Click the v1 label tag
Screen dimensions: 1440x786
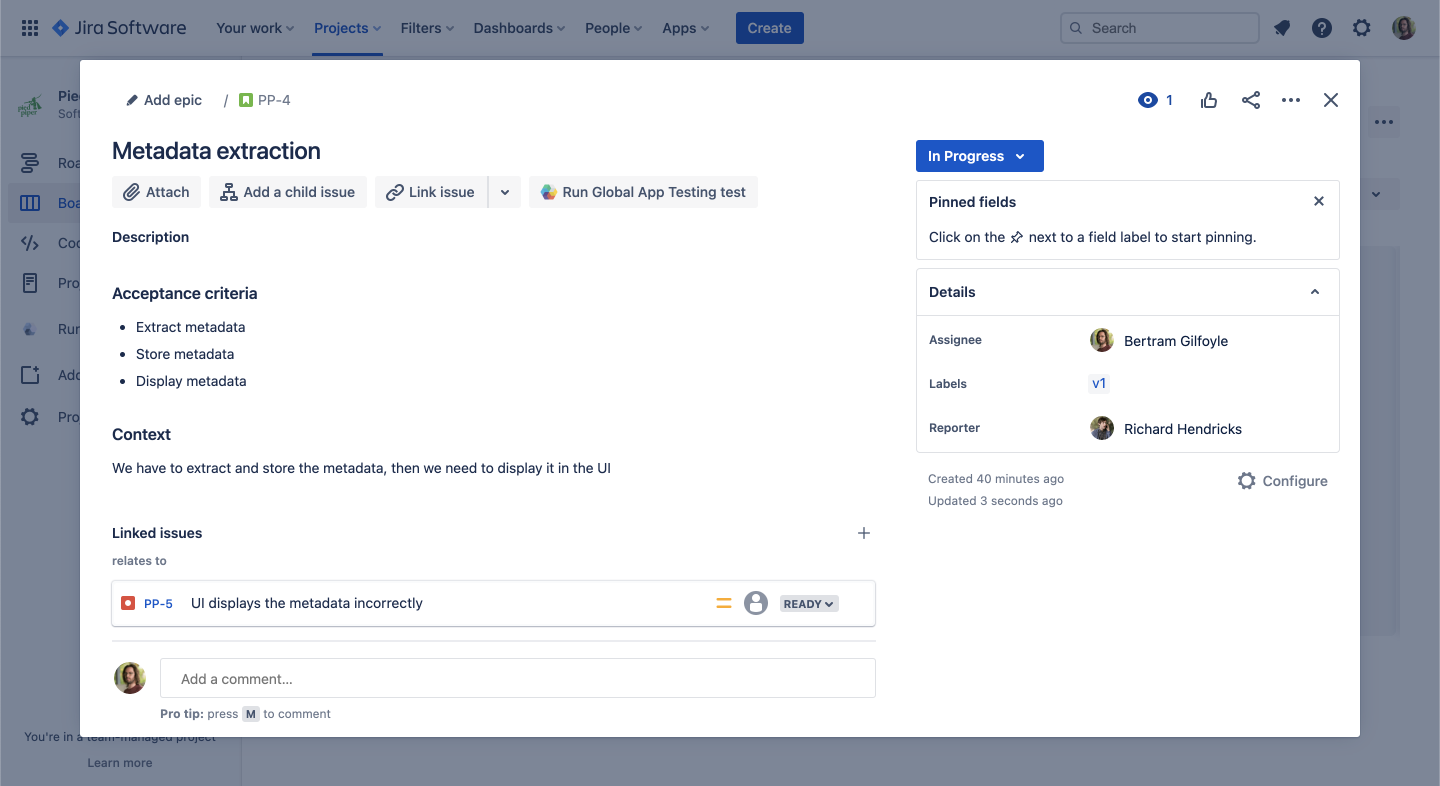click(x=1099, y=384)
